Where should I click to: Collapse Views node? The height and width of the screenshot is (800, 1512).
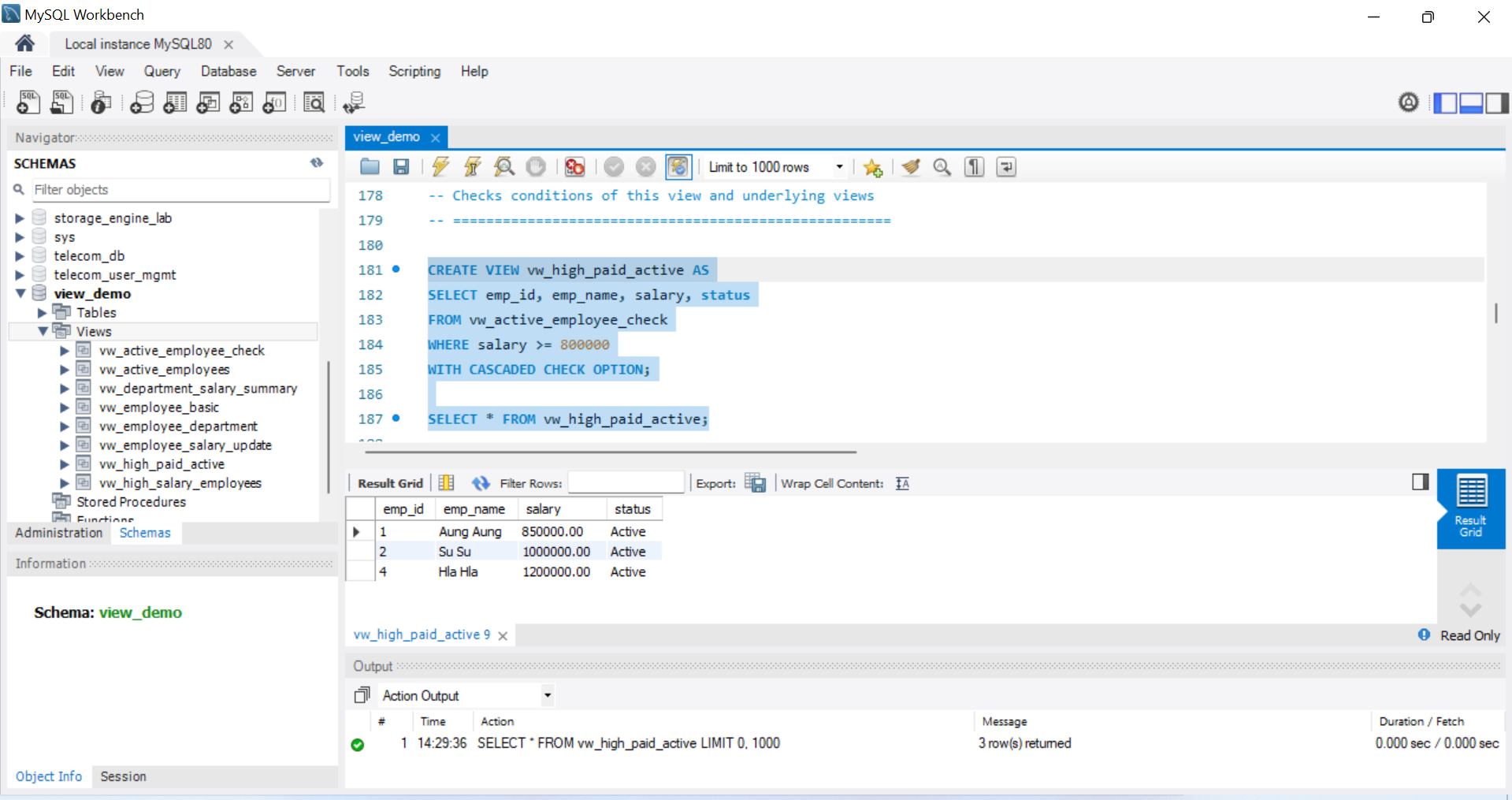pyautogui.click(x=43, y=332)
